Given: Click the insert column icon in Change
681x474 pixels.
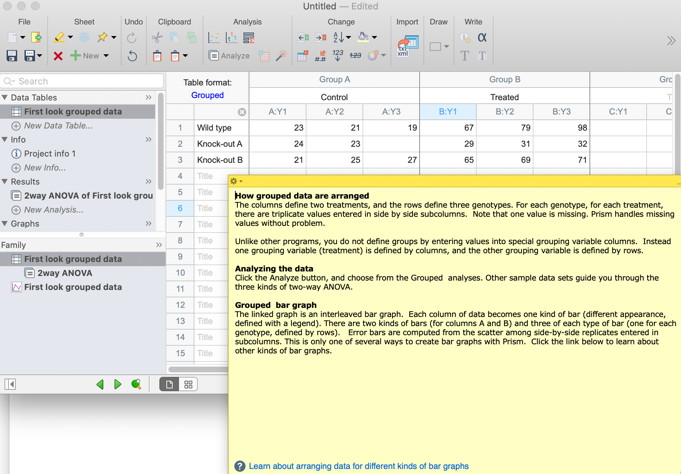Looking at the screenshot, I should [x=303, y=38].
